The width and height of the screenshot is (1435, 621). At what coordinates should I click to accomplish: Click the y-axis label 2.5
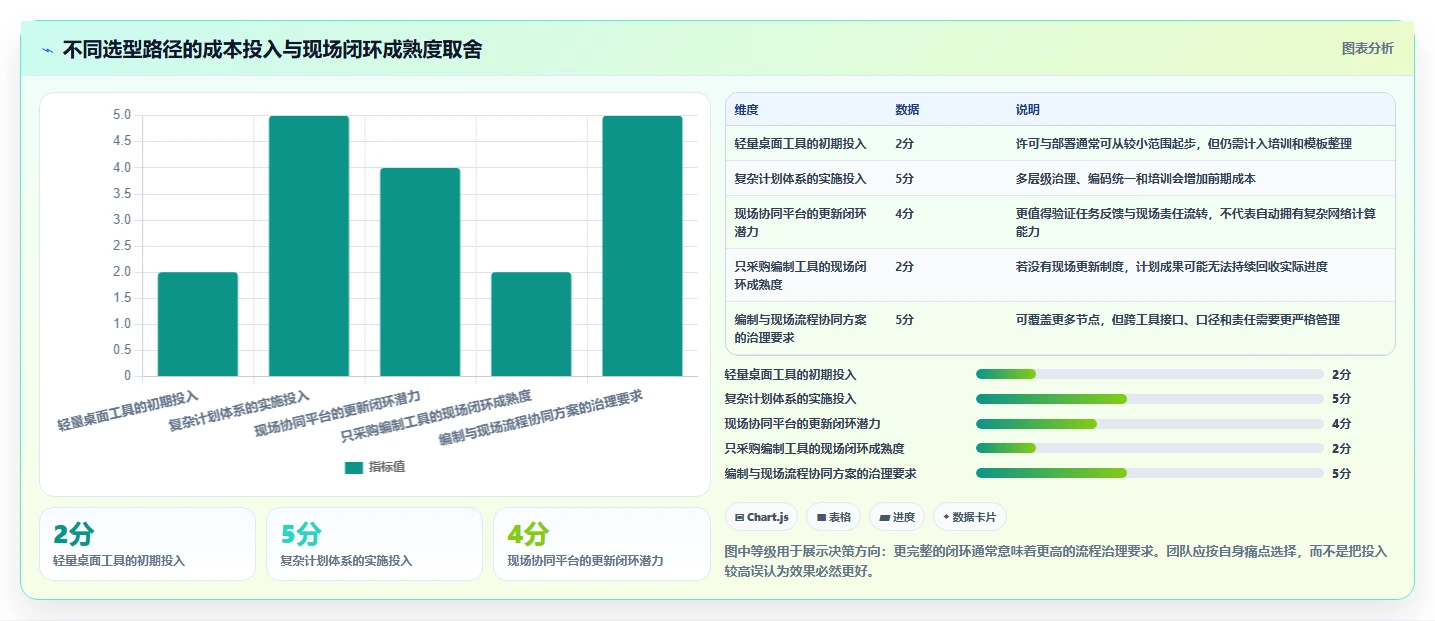121,246
